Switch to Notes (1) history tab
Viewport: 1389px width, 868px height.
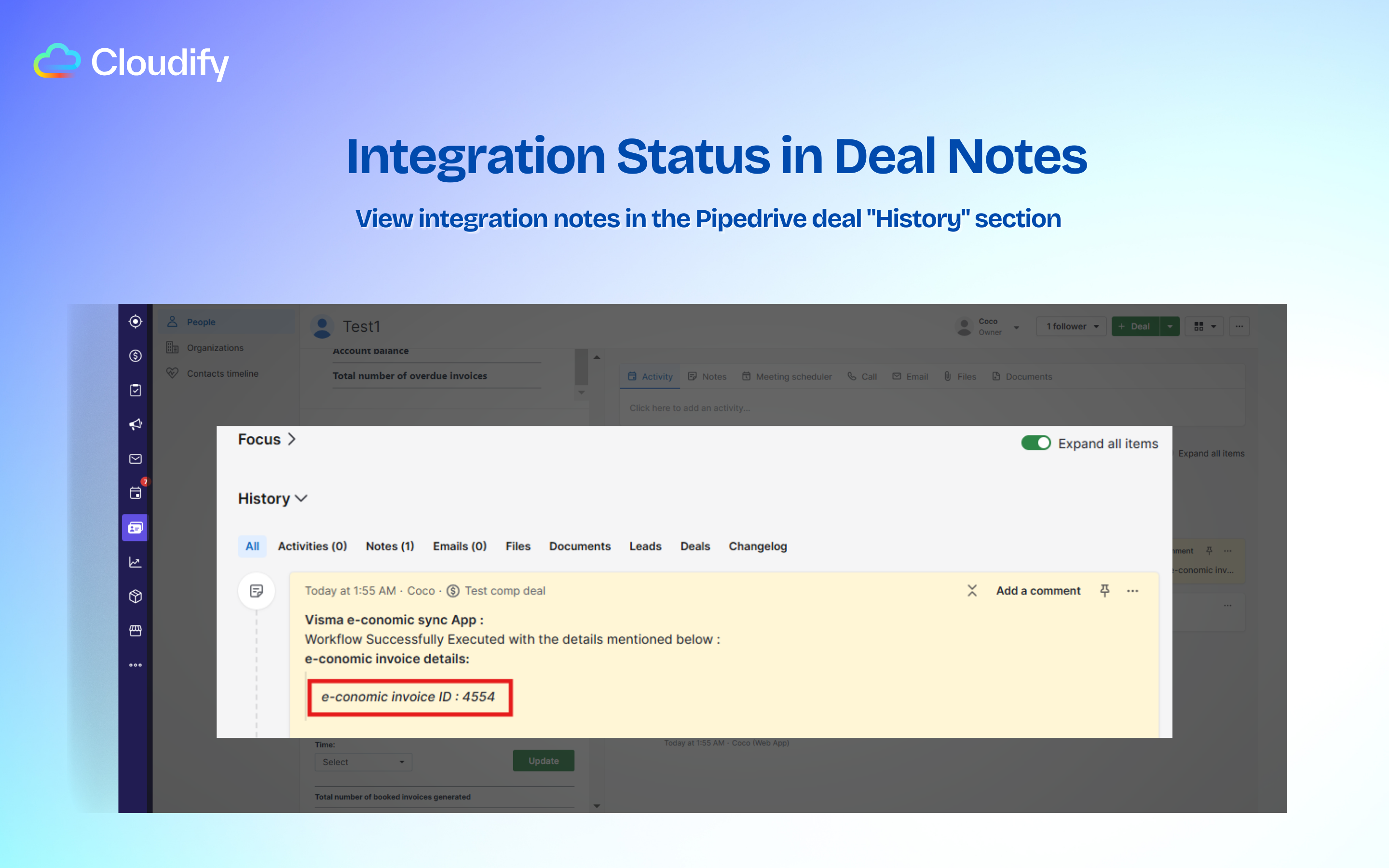coord(390,546)
